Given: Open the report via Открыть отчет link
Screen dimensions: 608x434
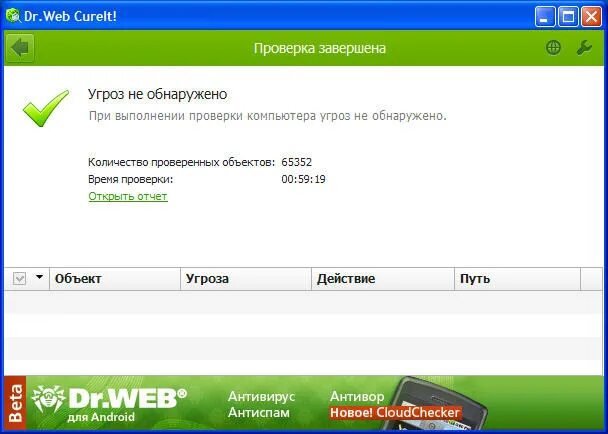Looking at the screenshot, I should [128, 196].
